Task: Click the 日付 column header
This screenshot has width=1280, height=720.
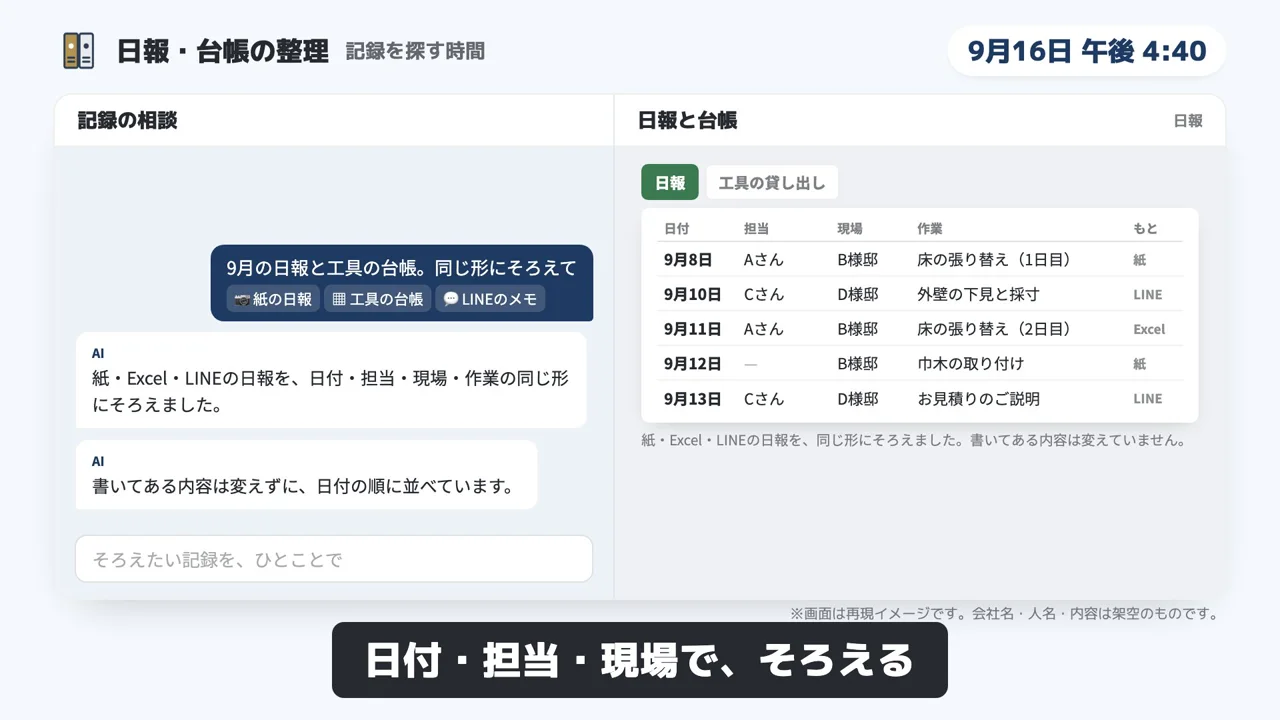Action: click(677, 228)
